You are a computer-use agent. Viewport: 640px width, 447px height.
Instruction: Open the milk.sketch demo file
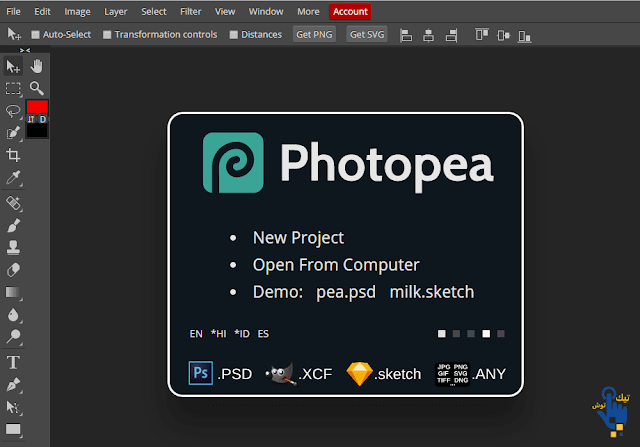(x=432, y=292)
